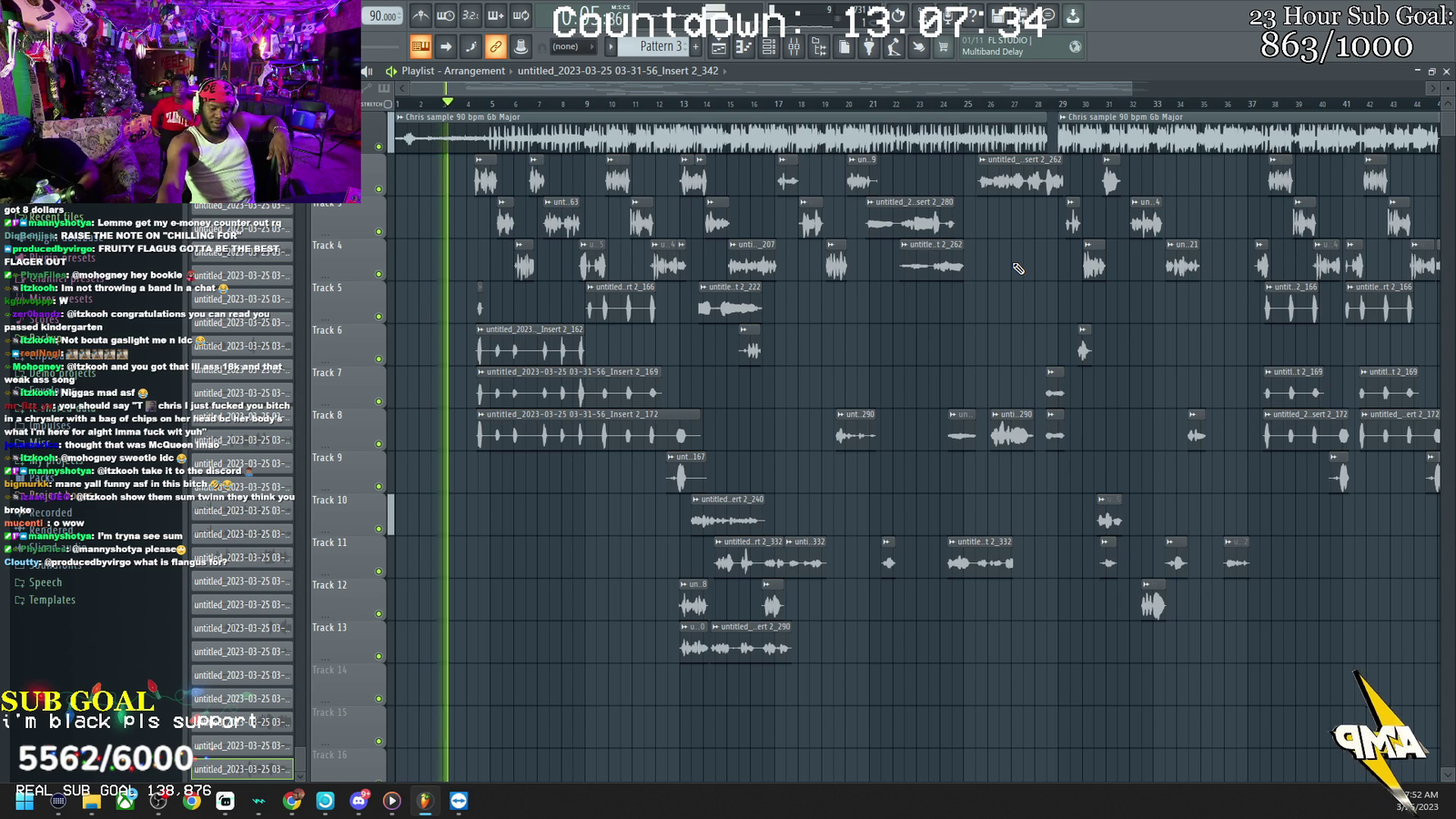This screenshot has width=1456, height=819.
Task: Mute Track 9 using its green light
Action: coord(379,486)
